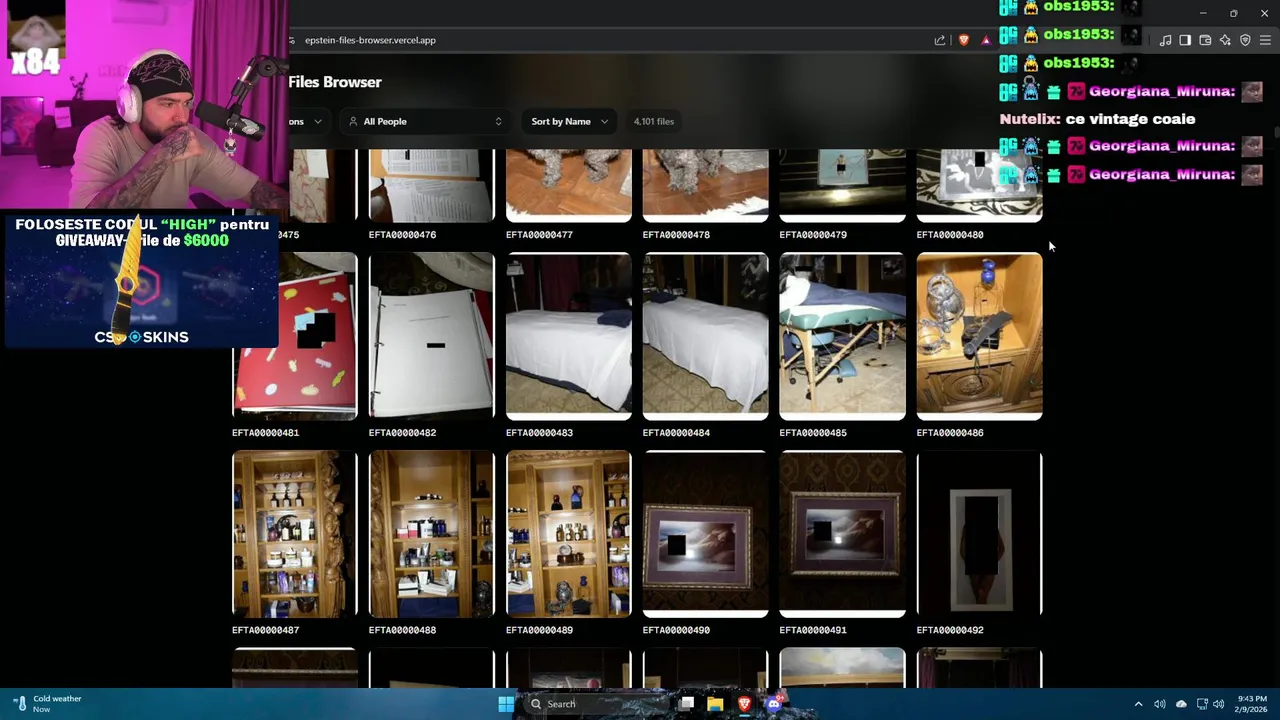Image resolution: width=1280 pixels, height=720 pixels.
Task: Click the EFTA00000483 file name label
Action: (539, 433)
